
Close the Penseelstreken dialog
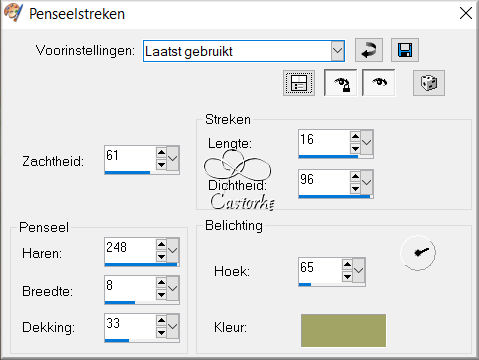click(466, 14)
